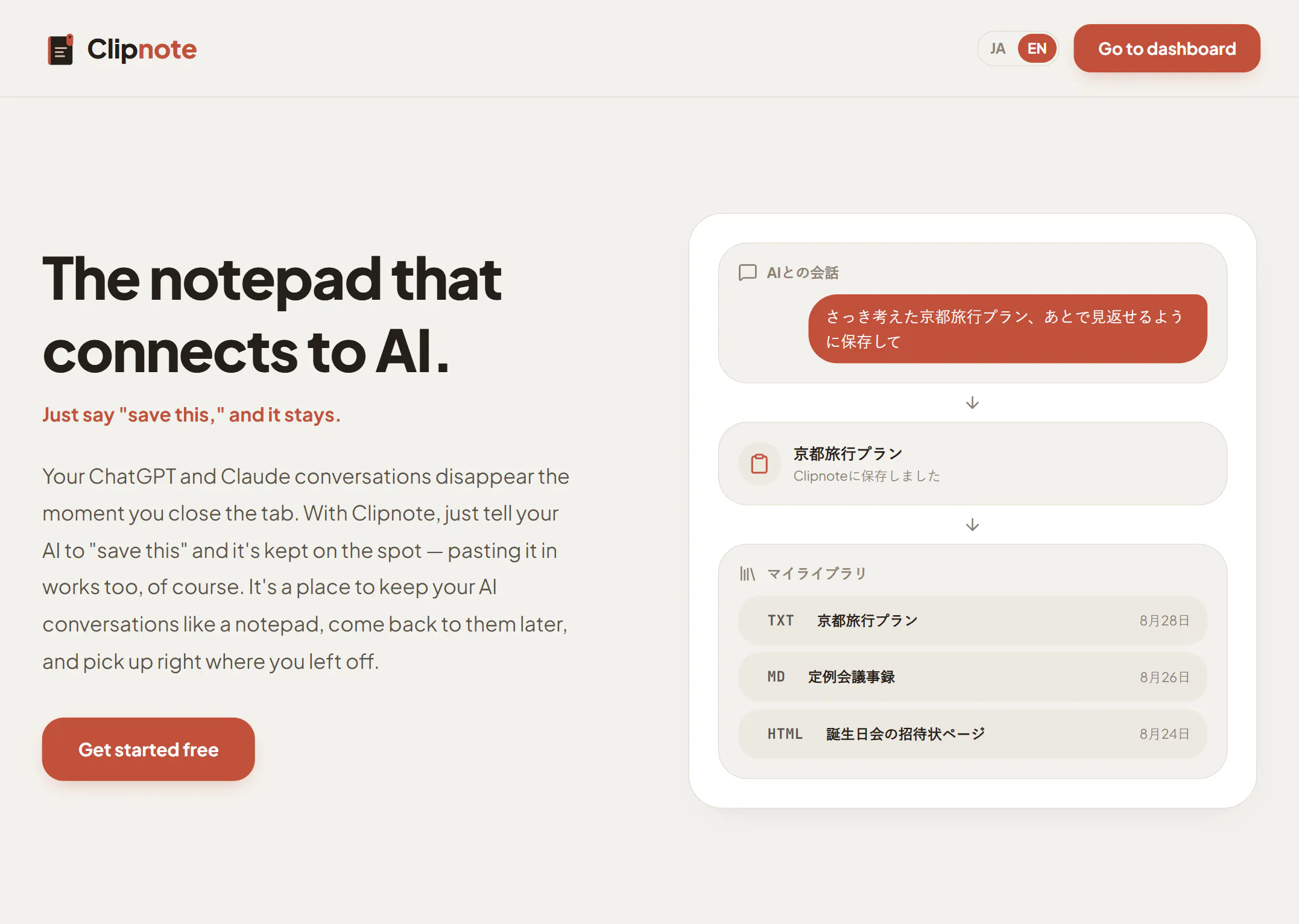
Task: Click the Clipnote notebook logo icon
Action: [x=60, y=49]
